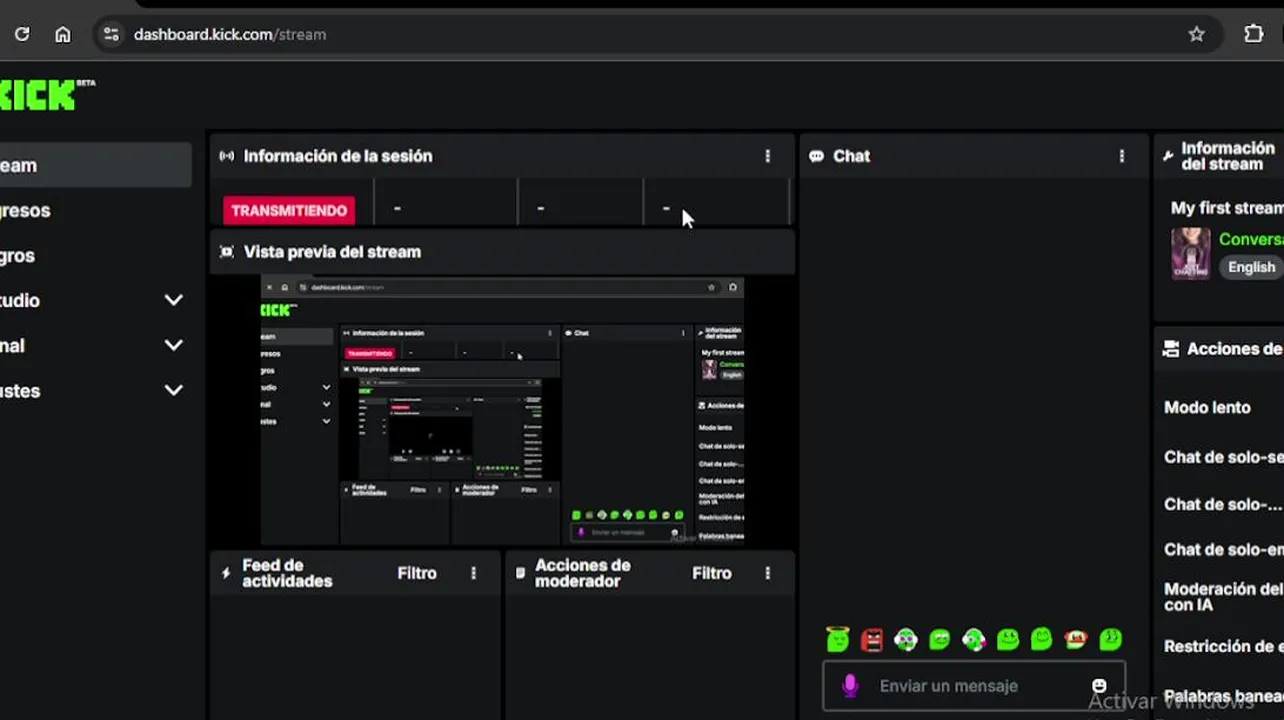The image size is (1284, 720).
Task: Click the stream preview video
Action: (502, 410)
